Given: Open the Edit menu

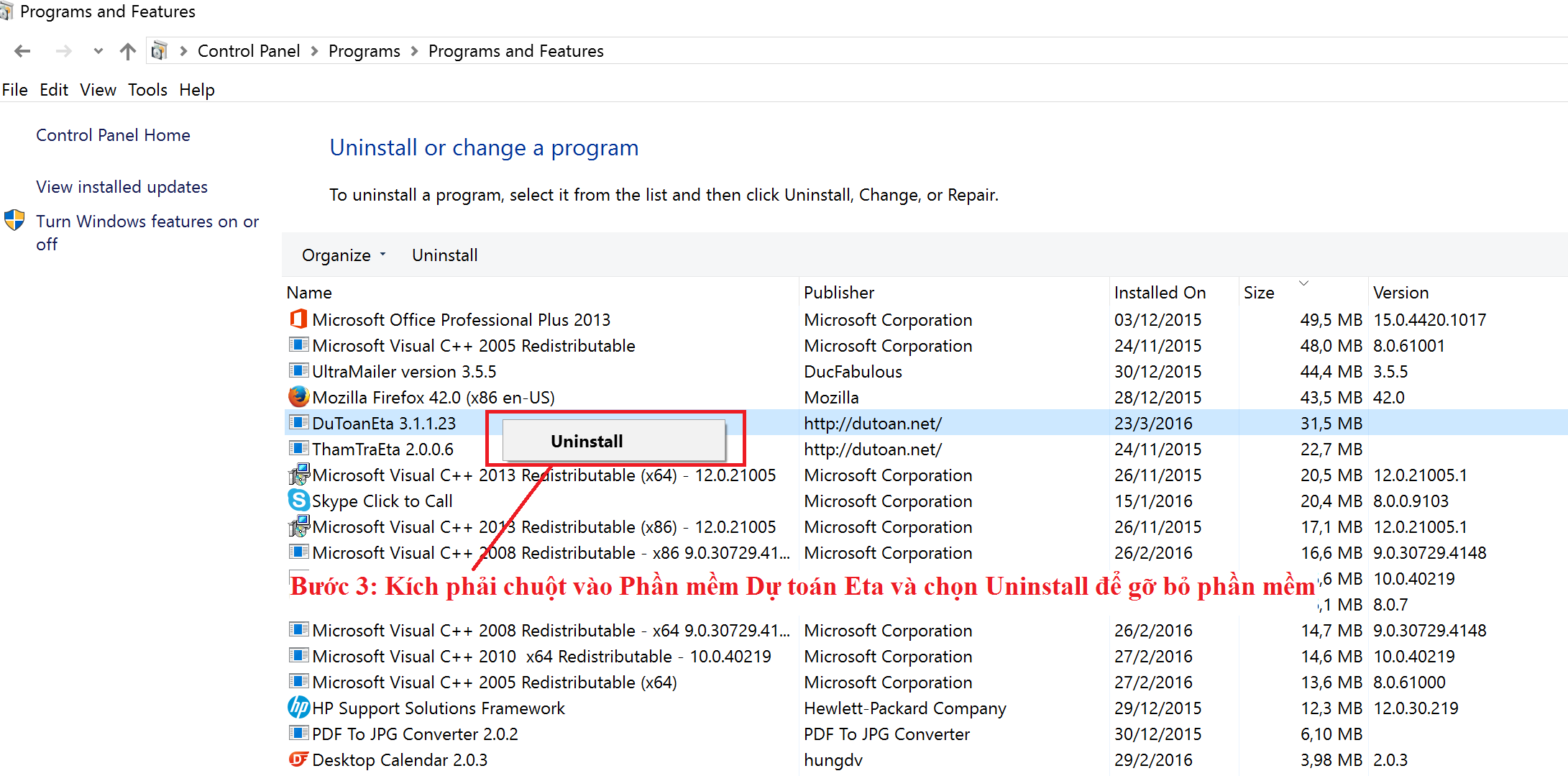Looking at the screenshot, I should click(x=54, y=90).
